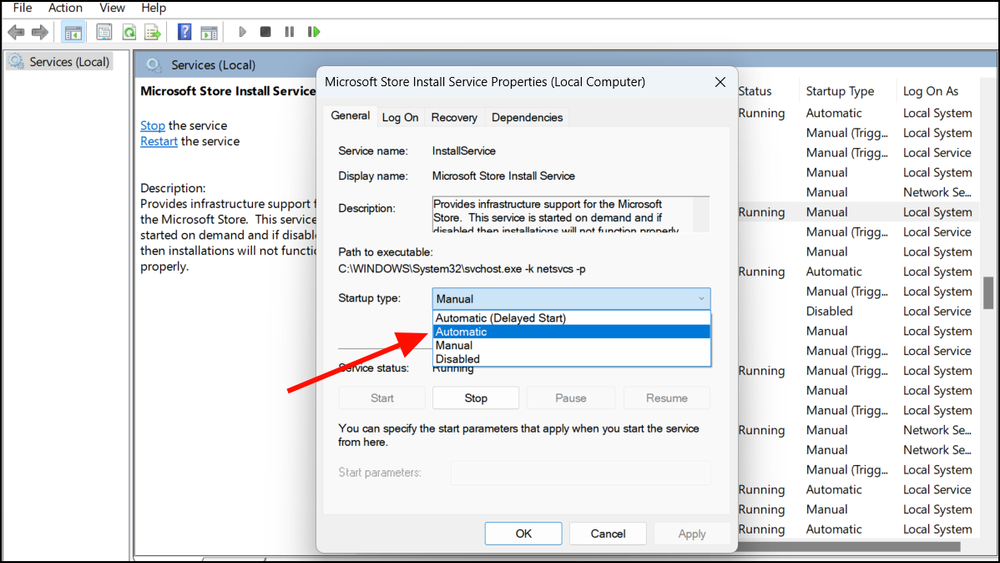The width and height of the screenshot is (1000, 563).
Task: Click the Microsoft Store Install Service display name value
Action: (503, 176)
